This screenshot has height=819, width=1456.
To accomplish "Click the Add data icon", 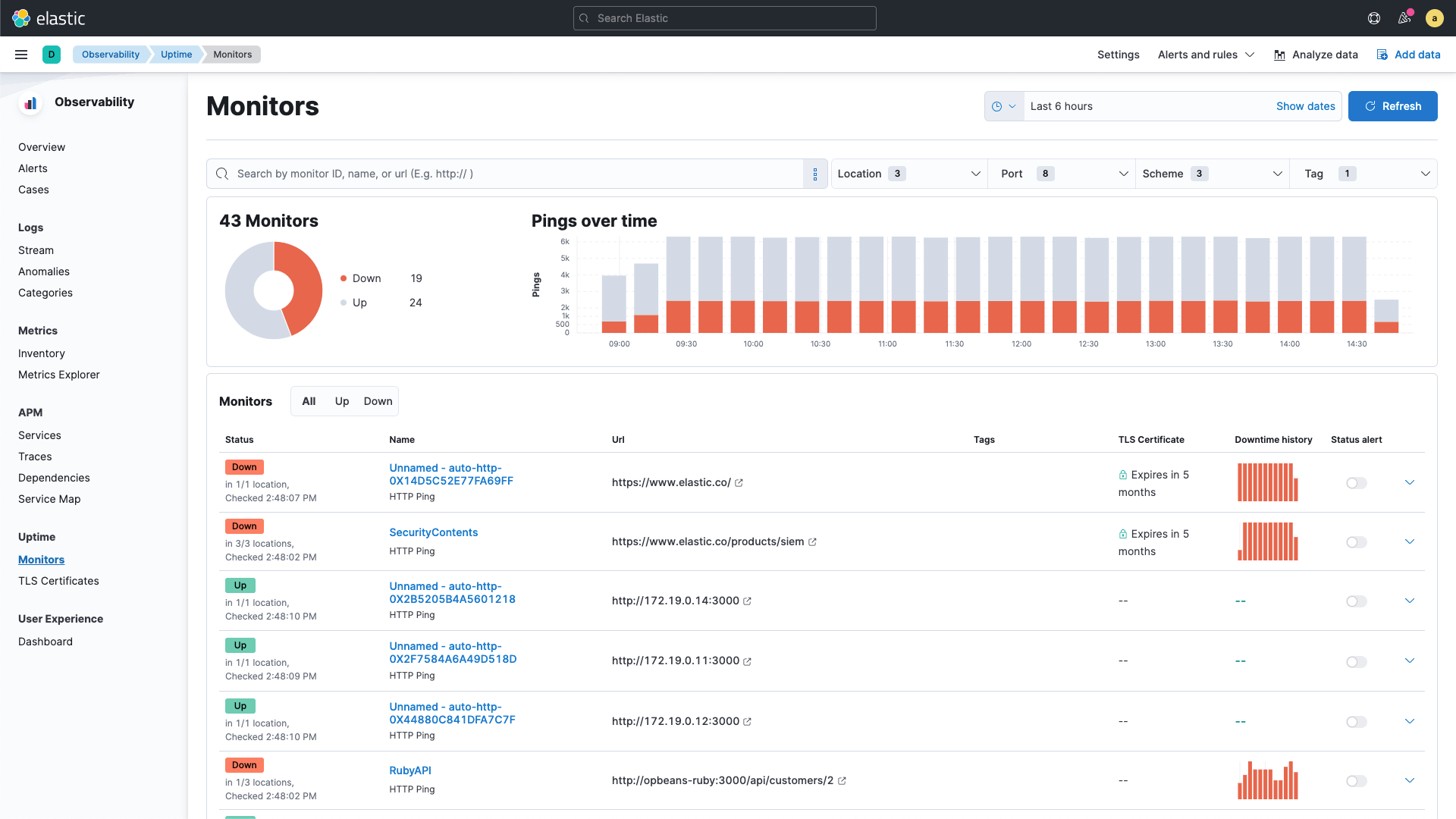I will tap(1382, 55).
